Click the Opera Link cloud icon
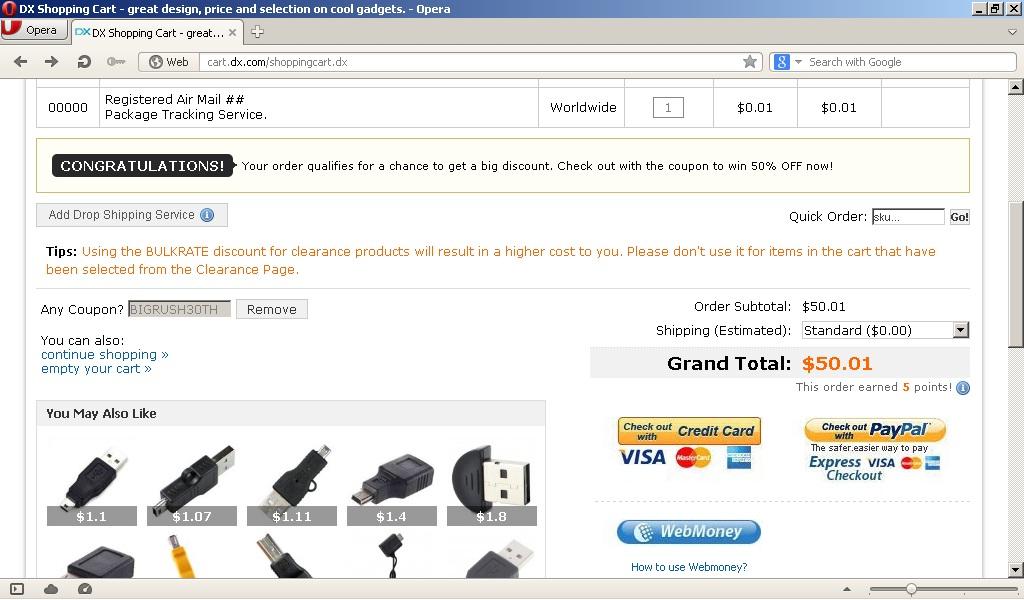This screenshot has width=1024, height=600. click(x=51, y=589)
